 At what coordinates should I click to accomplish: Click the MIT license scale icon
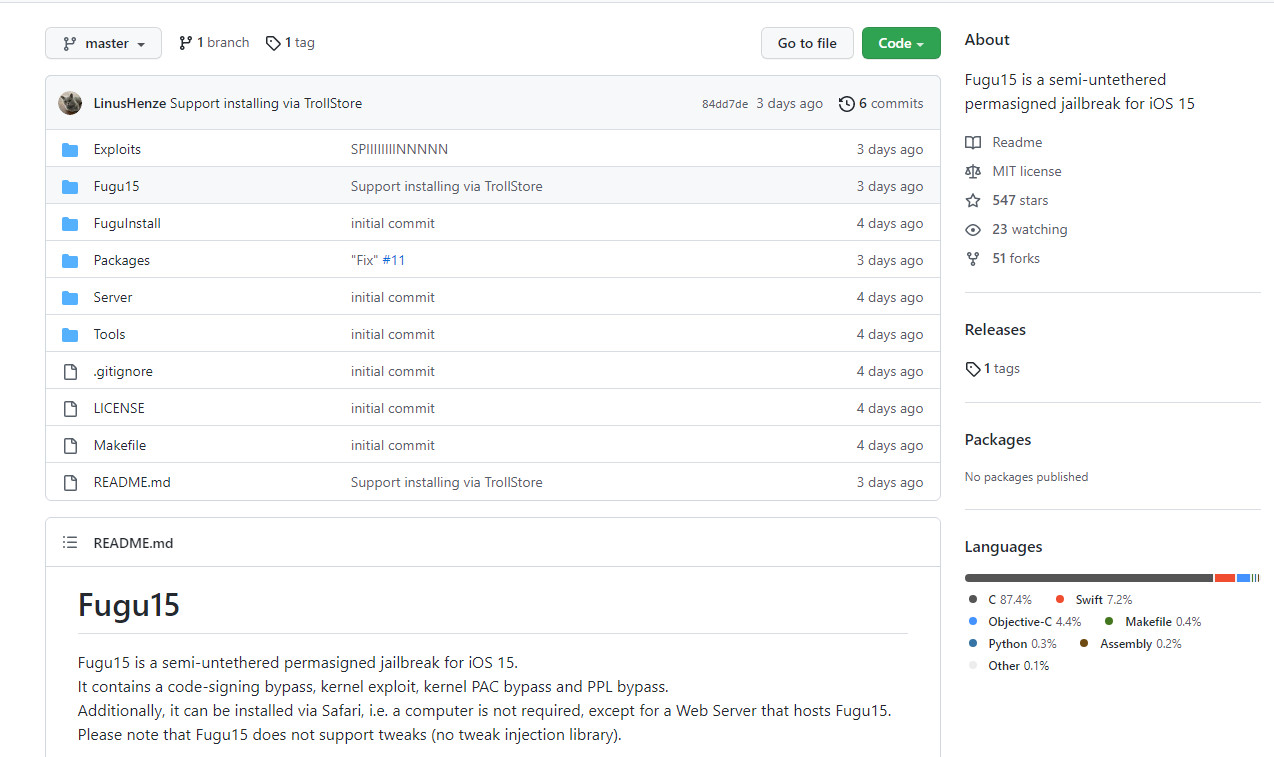pyautogui.click(x=973, y=172)
